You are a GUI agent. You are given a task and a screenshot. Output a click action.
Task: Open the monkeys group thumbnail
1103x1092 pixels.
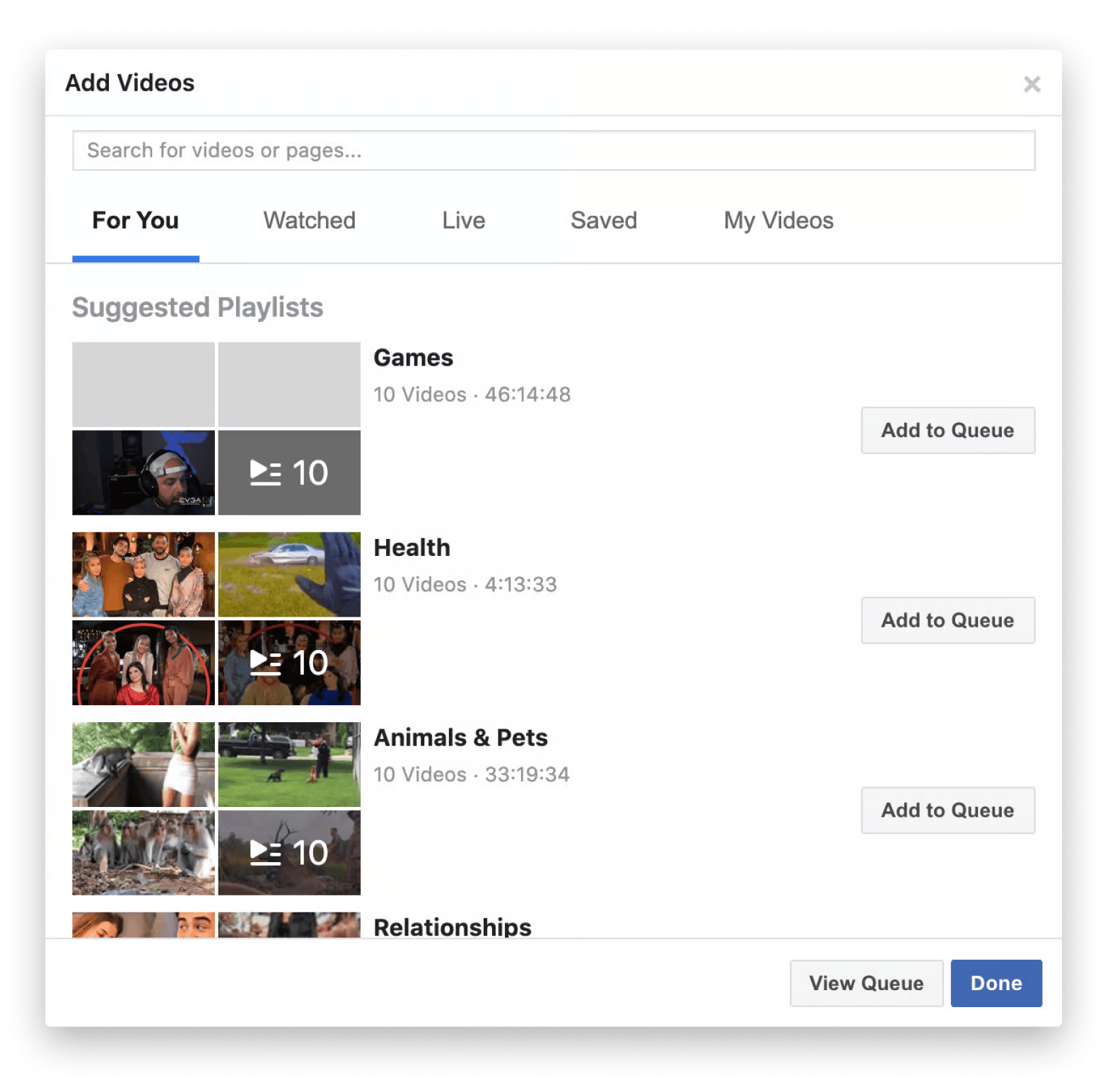pos(144,853)
